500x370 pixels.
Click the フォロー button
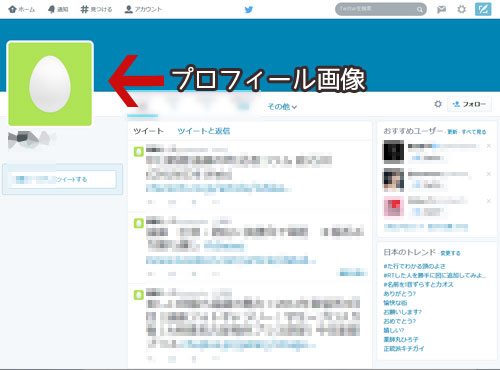click(469, 104)
